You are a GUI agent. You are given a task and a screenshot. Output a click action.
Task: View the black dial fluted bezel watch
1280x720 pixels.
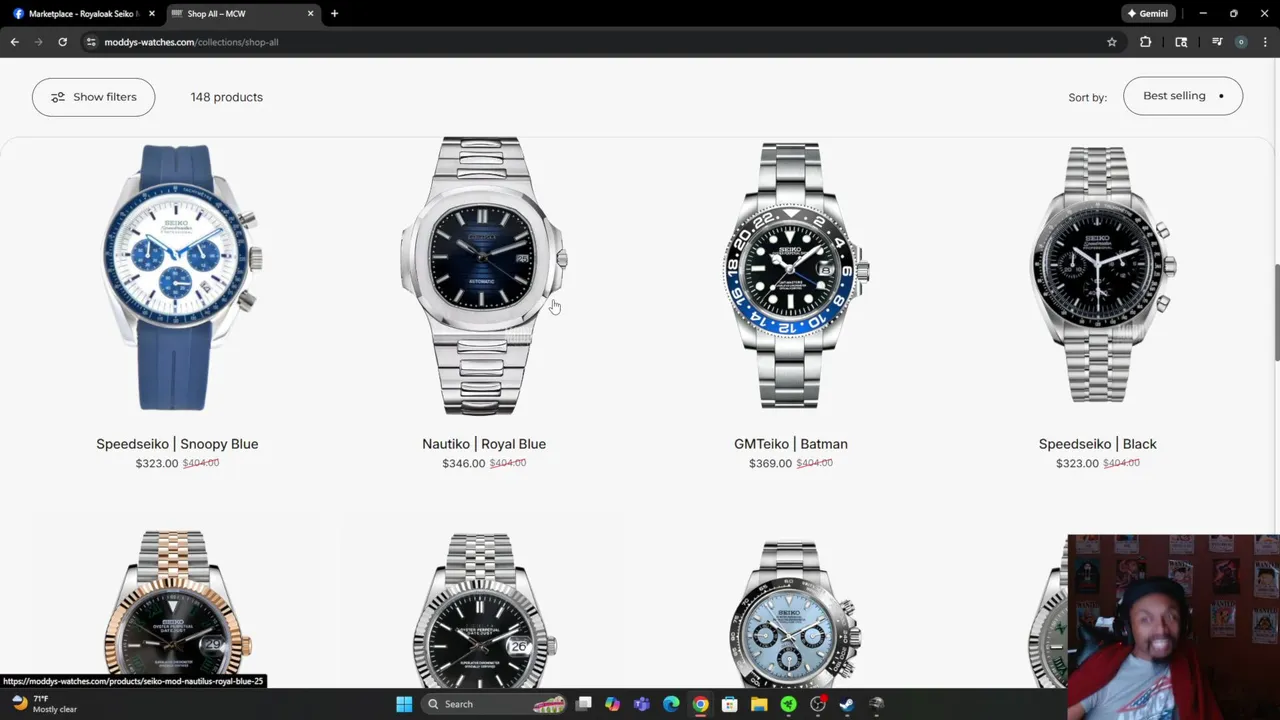coord(484,608)
